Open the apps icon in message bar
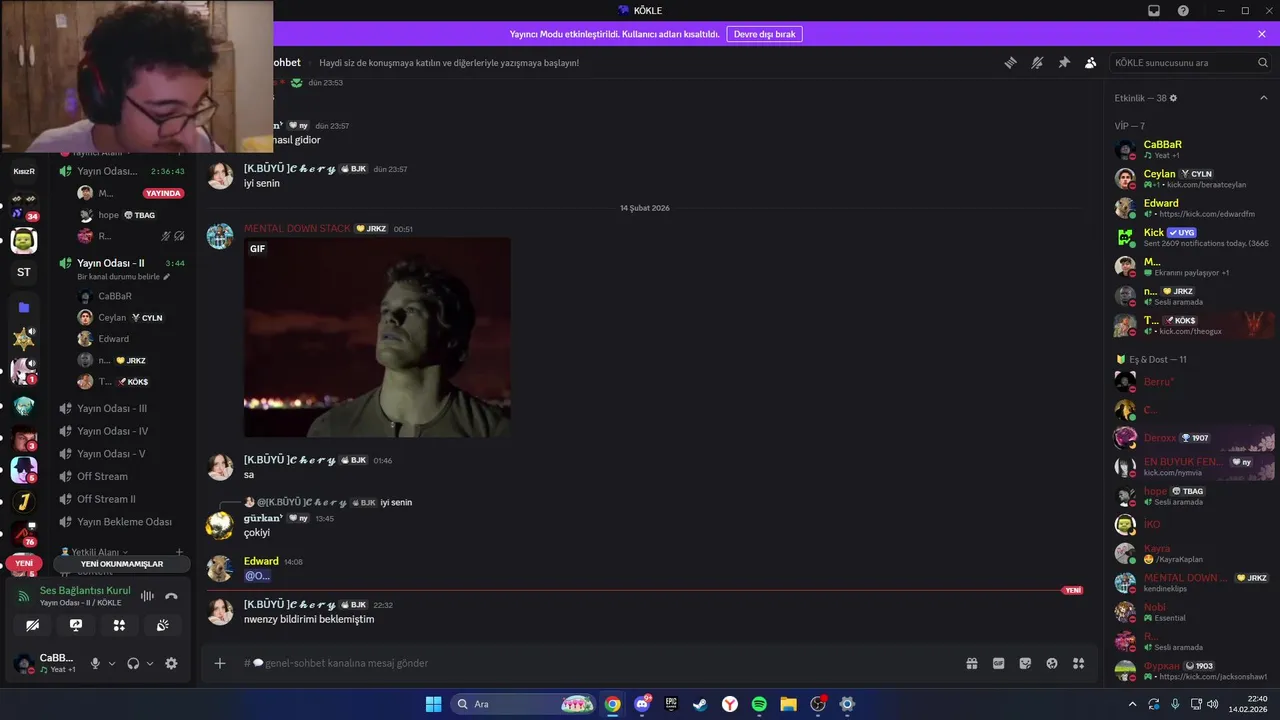The width and height of the screenshot is (1280, 720). [1078, 663]
